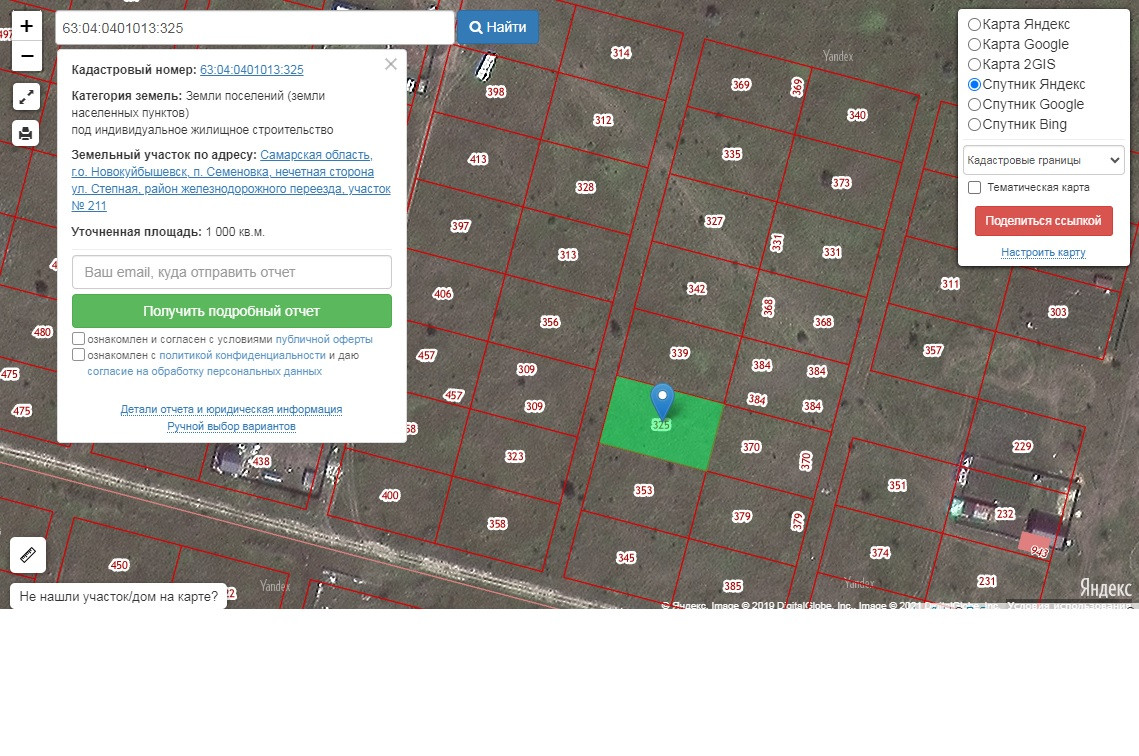Click parcel label 398 on map
Screen dimensions: 1139x756
point(495,92)
